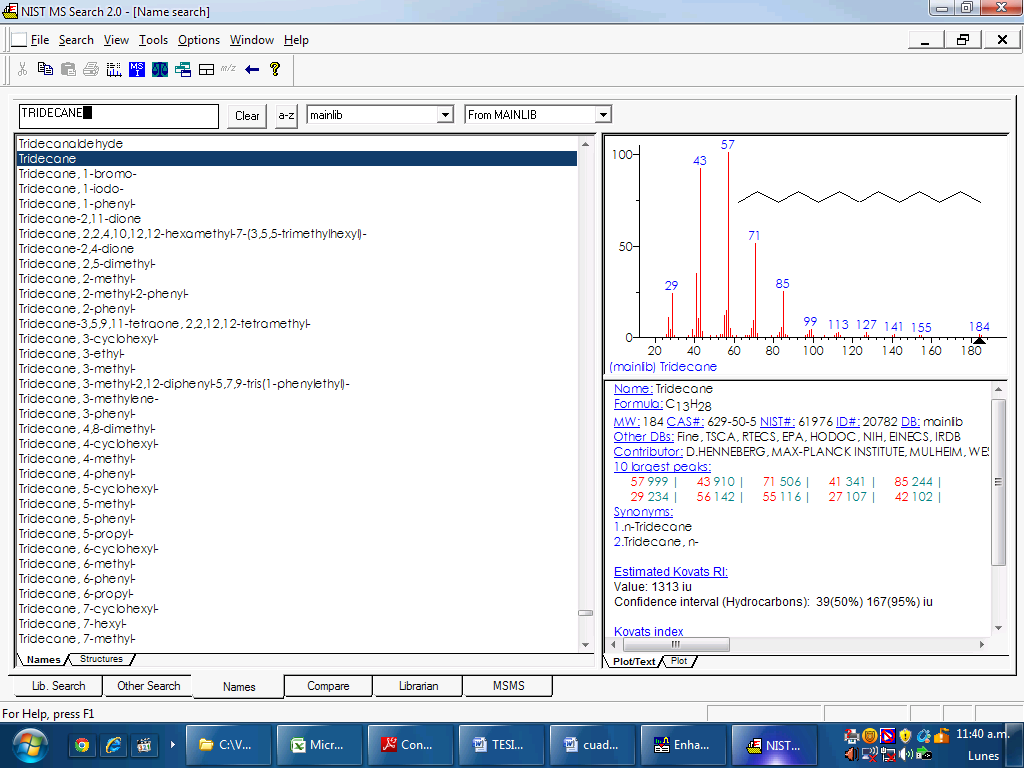Click scroll-down arrow of names list
Image resolution: width=1024 pixels, height=768 pixels.
[585, 645]
